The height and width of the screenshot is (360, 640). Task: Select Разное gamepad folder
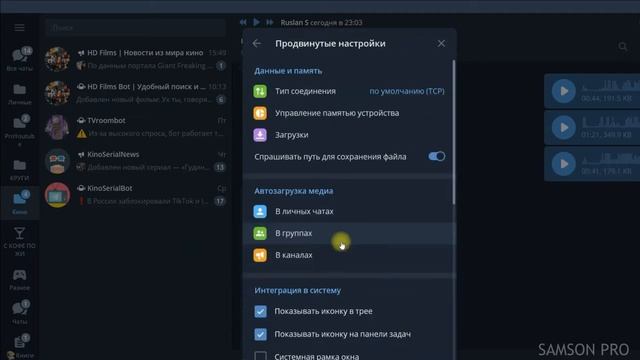point(20,280)
